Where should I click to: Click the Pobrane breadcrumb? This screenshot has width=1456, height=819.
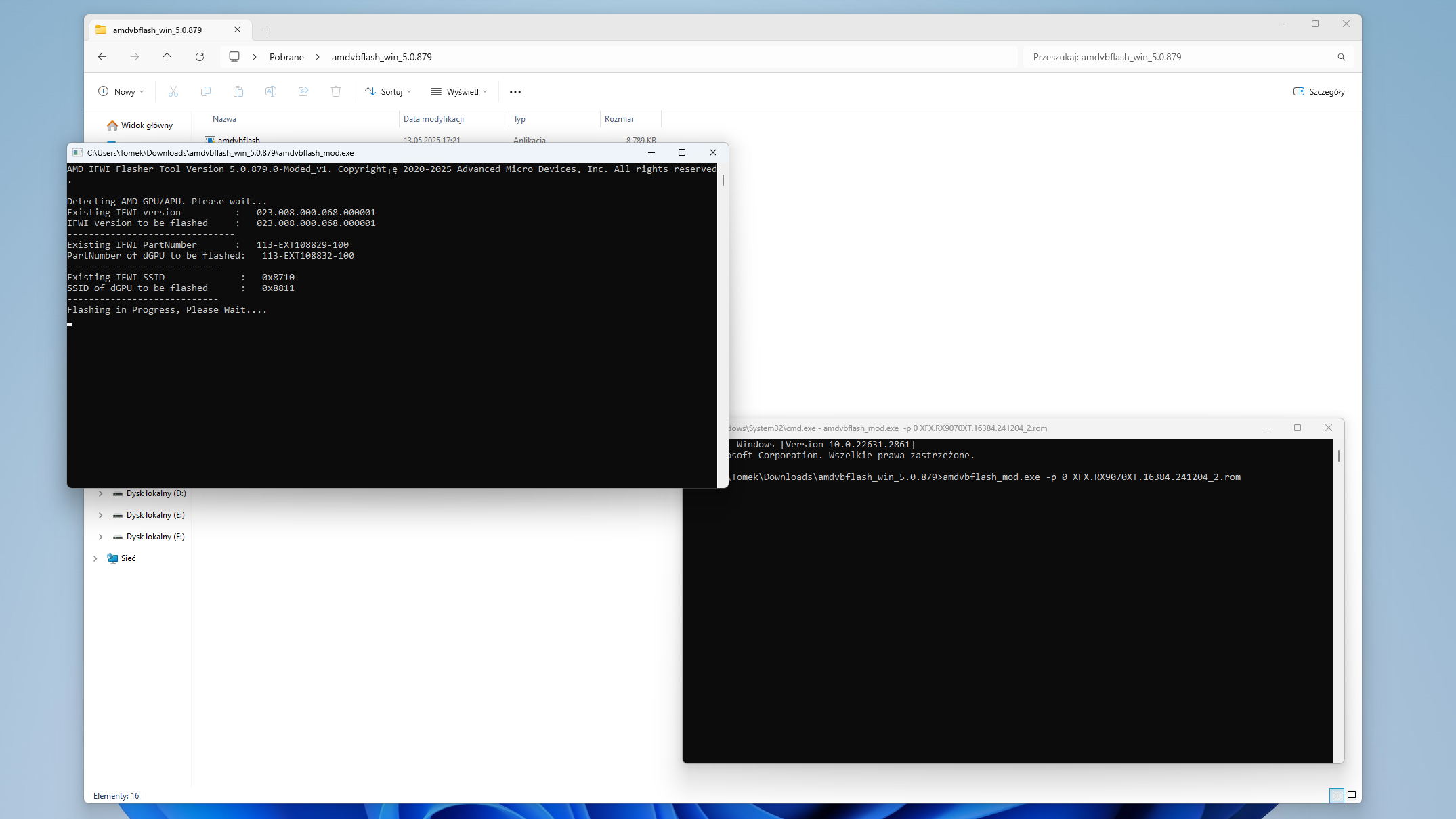pos(286,57)
